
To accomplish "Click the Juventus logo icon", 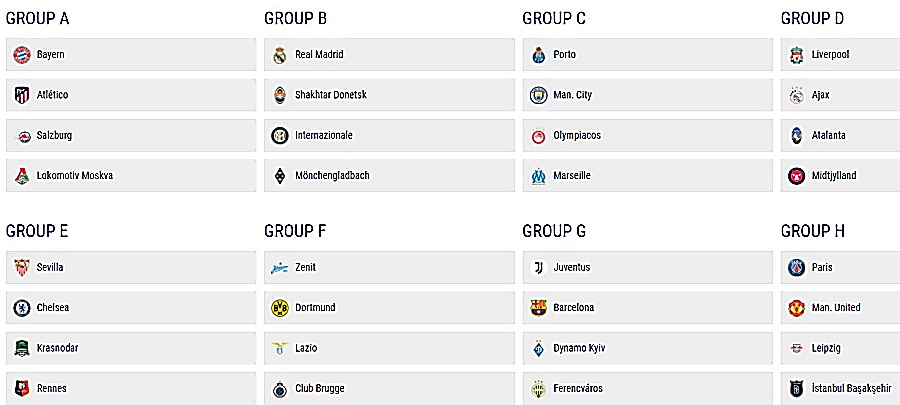I will [538, 268].
